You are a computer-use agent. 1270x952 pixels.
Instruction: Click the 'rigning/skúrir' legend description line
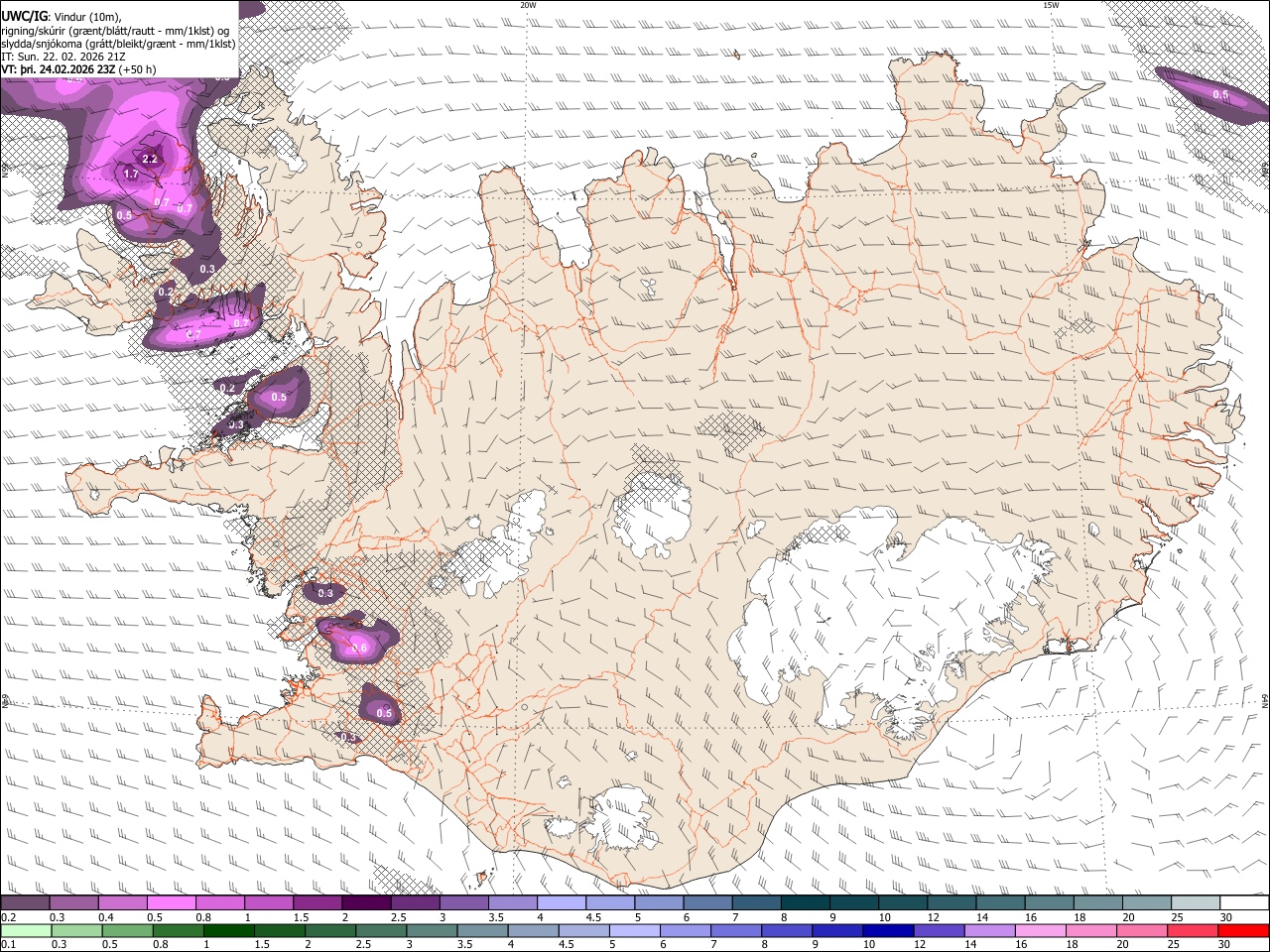[115, 30]
